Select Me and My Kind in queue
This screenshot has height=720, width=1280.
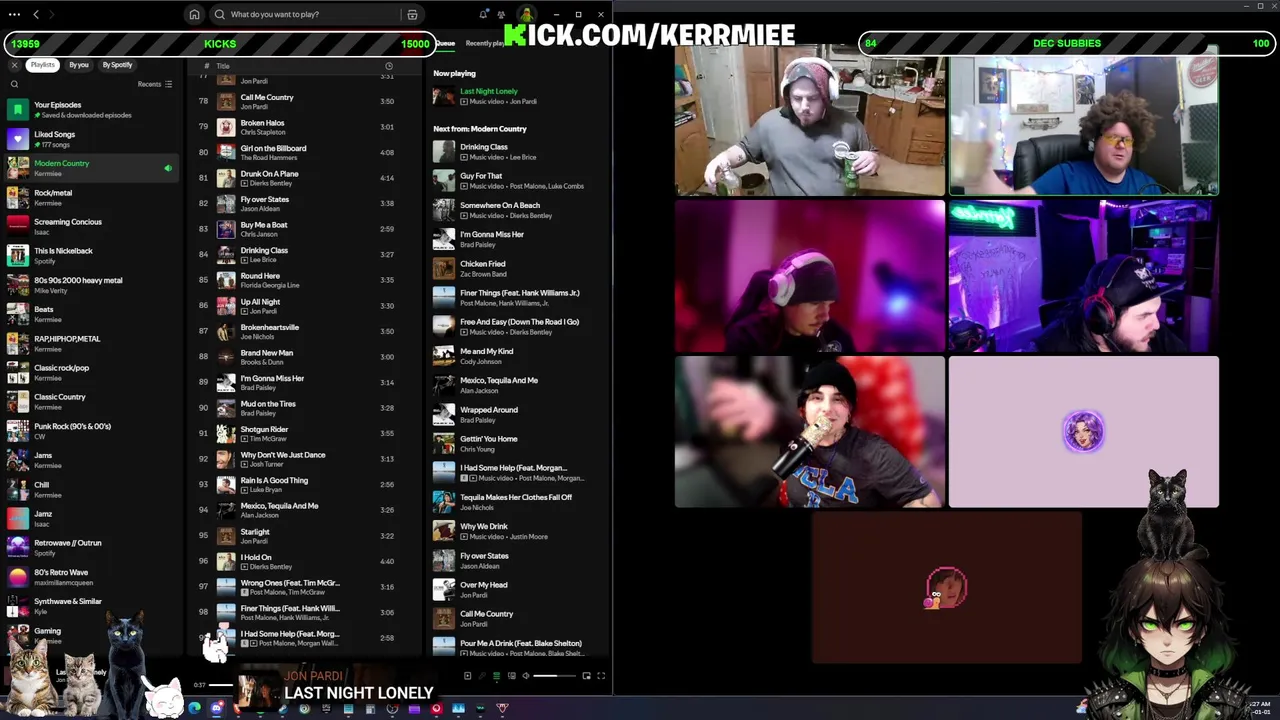tap(518, 356)
